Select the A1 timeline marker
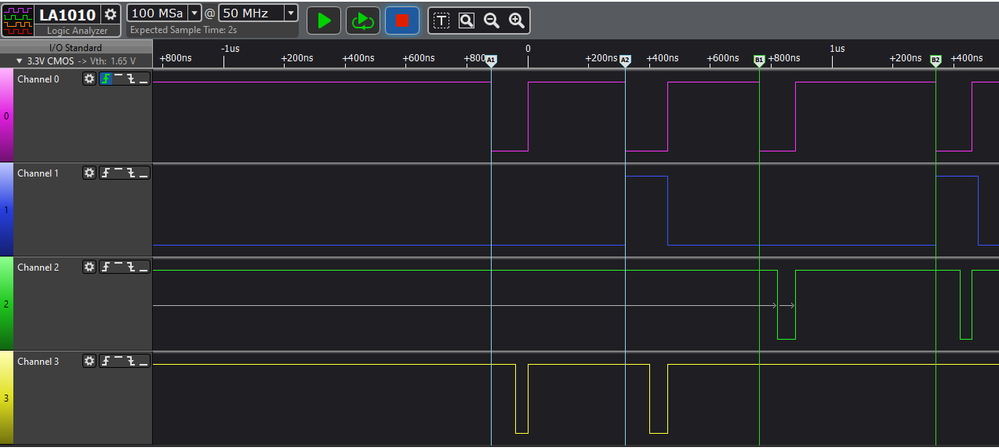999x448 pixels. (x=491, y=60)
